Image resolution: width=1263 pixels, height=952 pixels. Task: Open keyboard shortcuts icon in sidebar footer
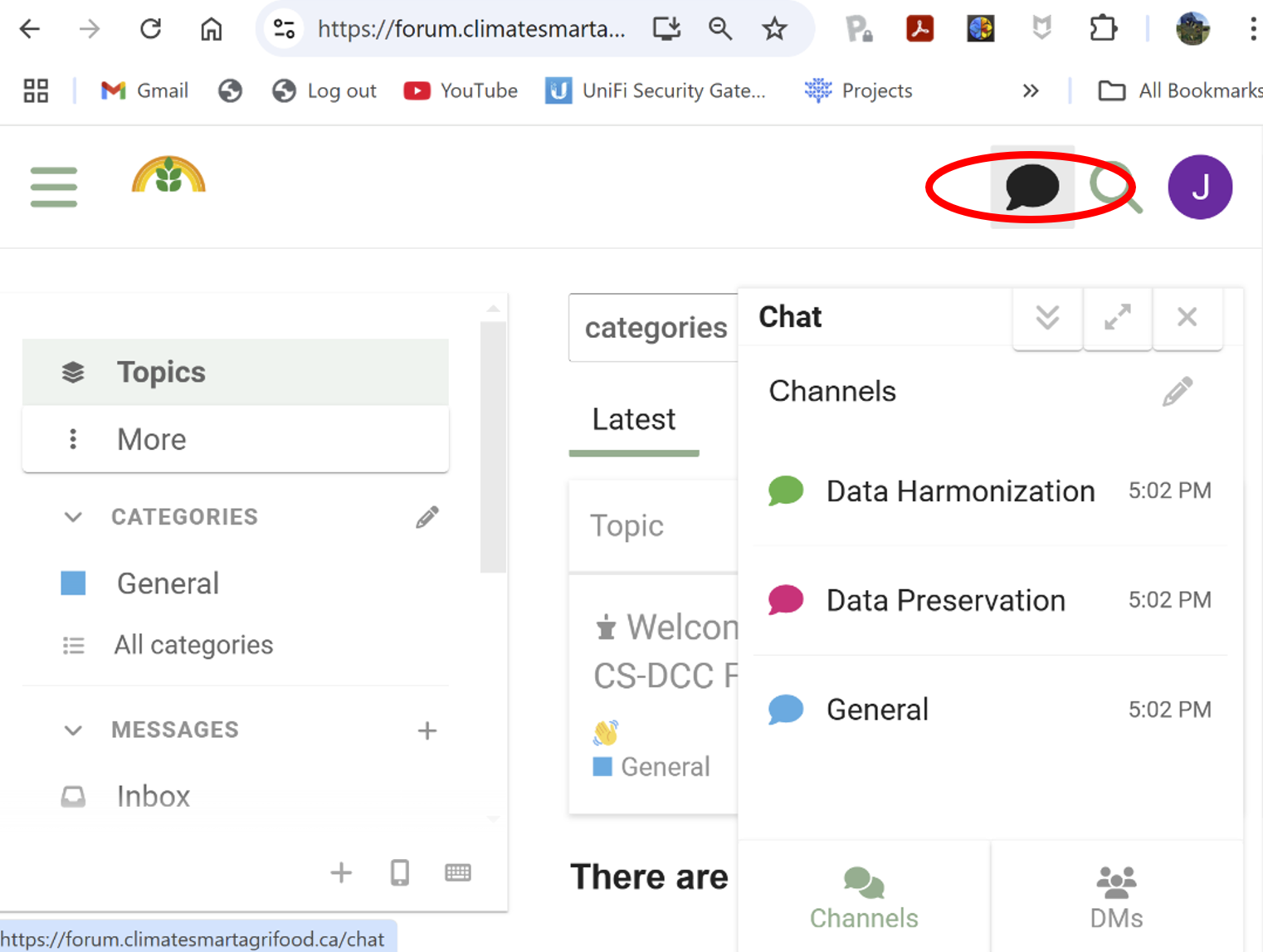[458, 872]
